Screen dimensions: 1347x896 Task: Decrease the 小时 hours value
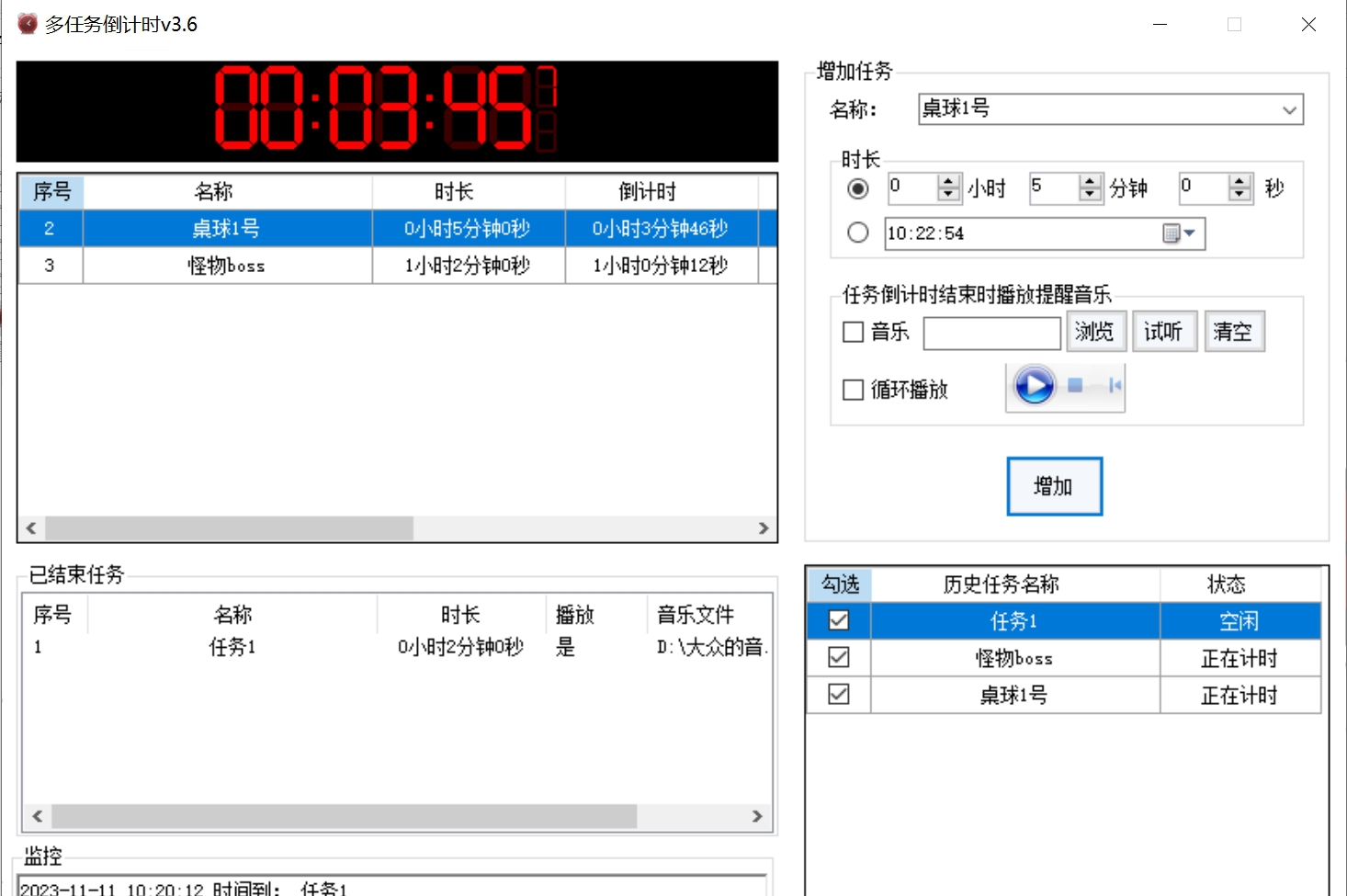pos(949,195)
